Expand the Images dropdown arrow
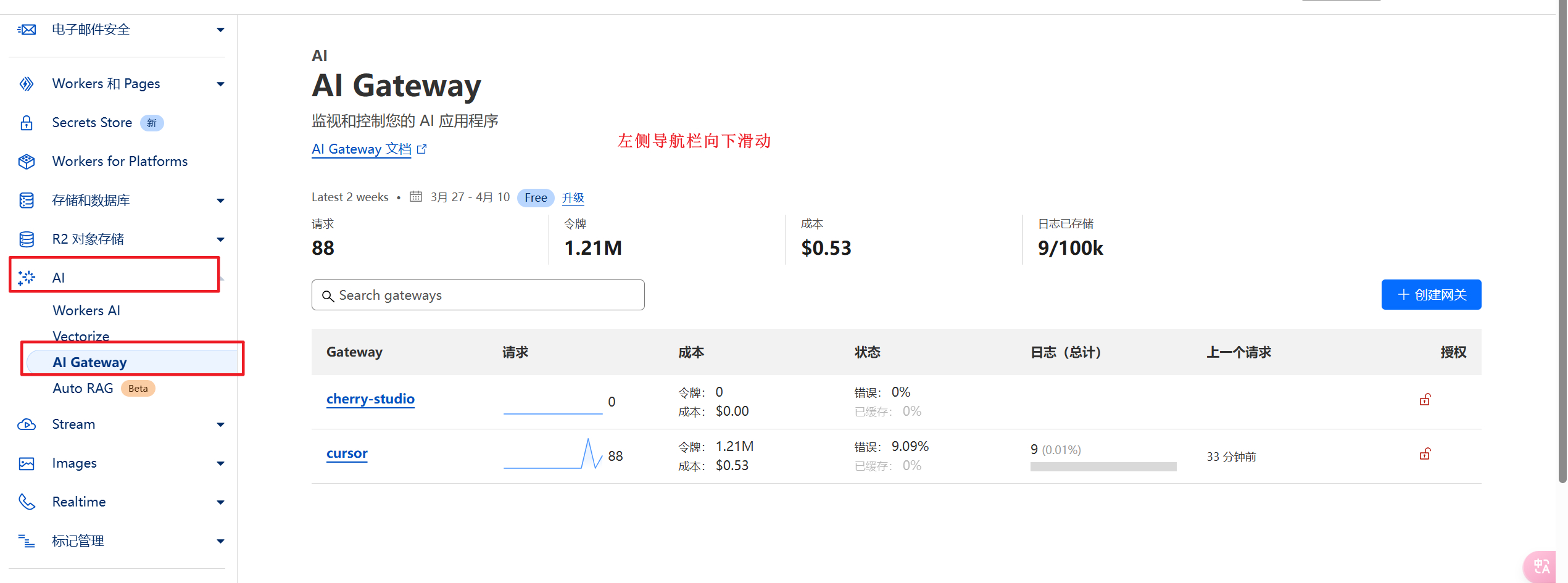Image resolution: width=1568 pixels, height=583 pixels. tap(220, 463)
